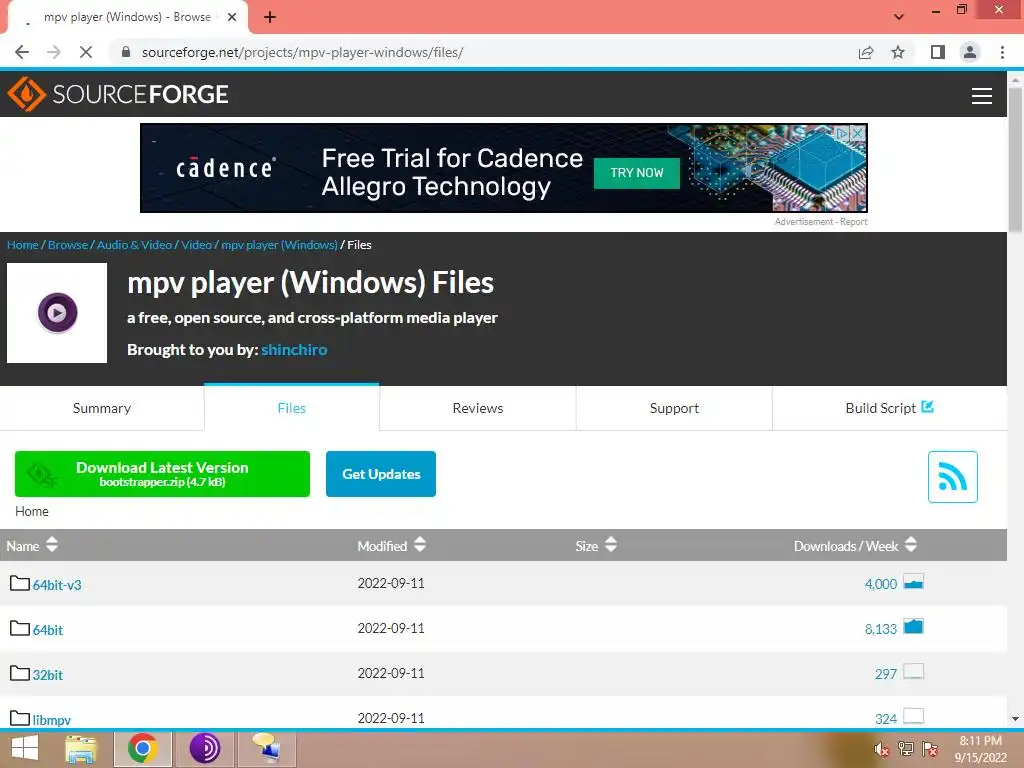Go to Browse breadcrumb link
This screenshot has width=1024, height=768.
point(68,245)
